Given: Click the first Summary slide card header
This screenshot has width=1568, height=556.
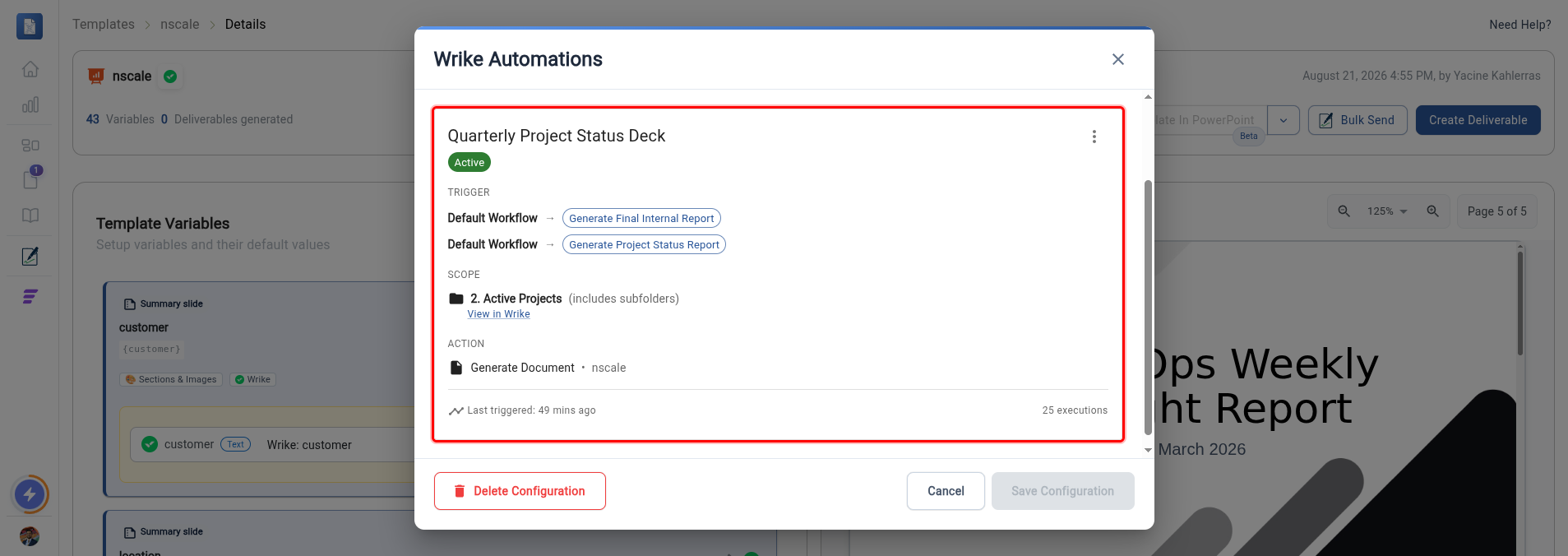Looking at the screenshot, I should 163,303.
